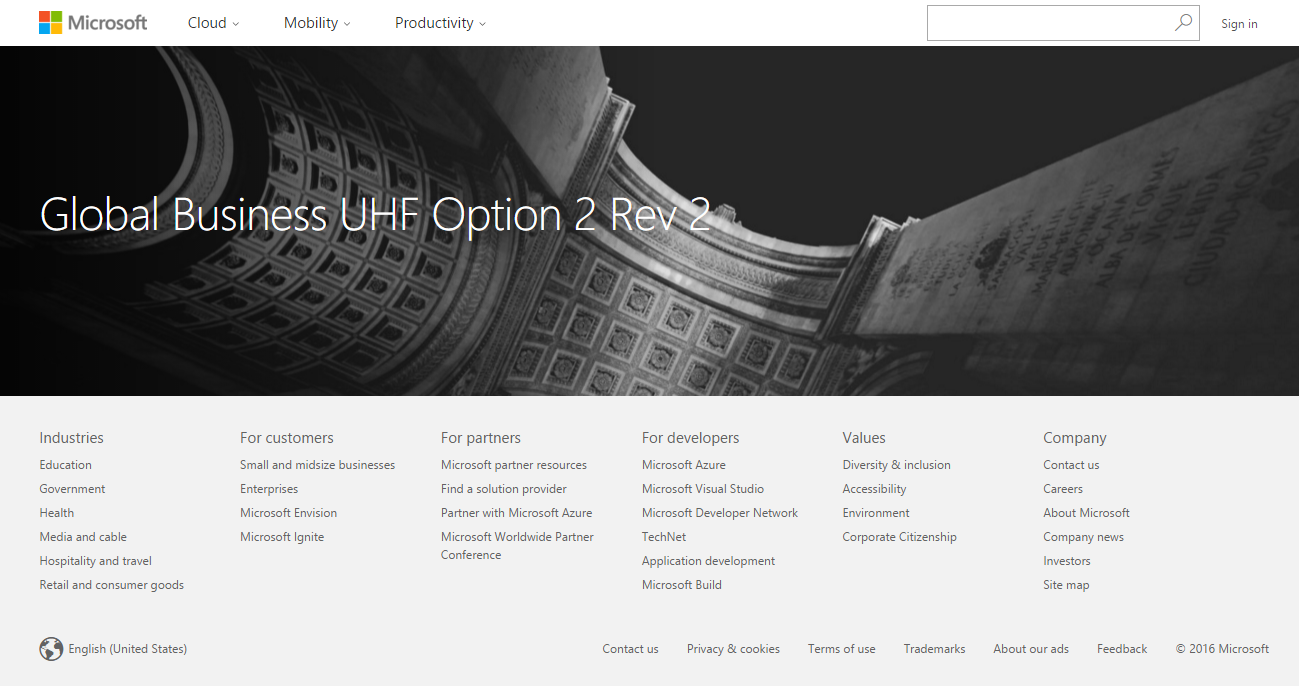
Task: Visit the Microsoft Visual Studio link
Action: pyautogui.click(x=703, y=489)
